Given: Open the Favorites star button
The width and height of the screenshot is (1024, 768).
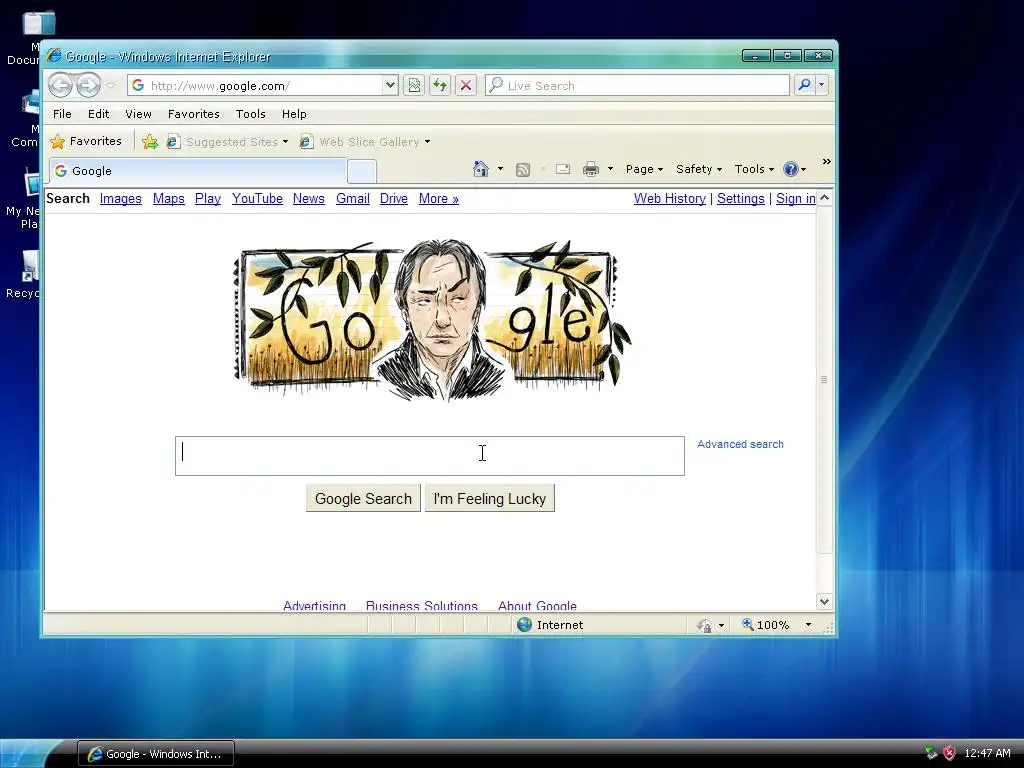Looking at the screenshot, I should (86, 141).
